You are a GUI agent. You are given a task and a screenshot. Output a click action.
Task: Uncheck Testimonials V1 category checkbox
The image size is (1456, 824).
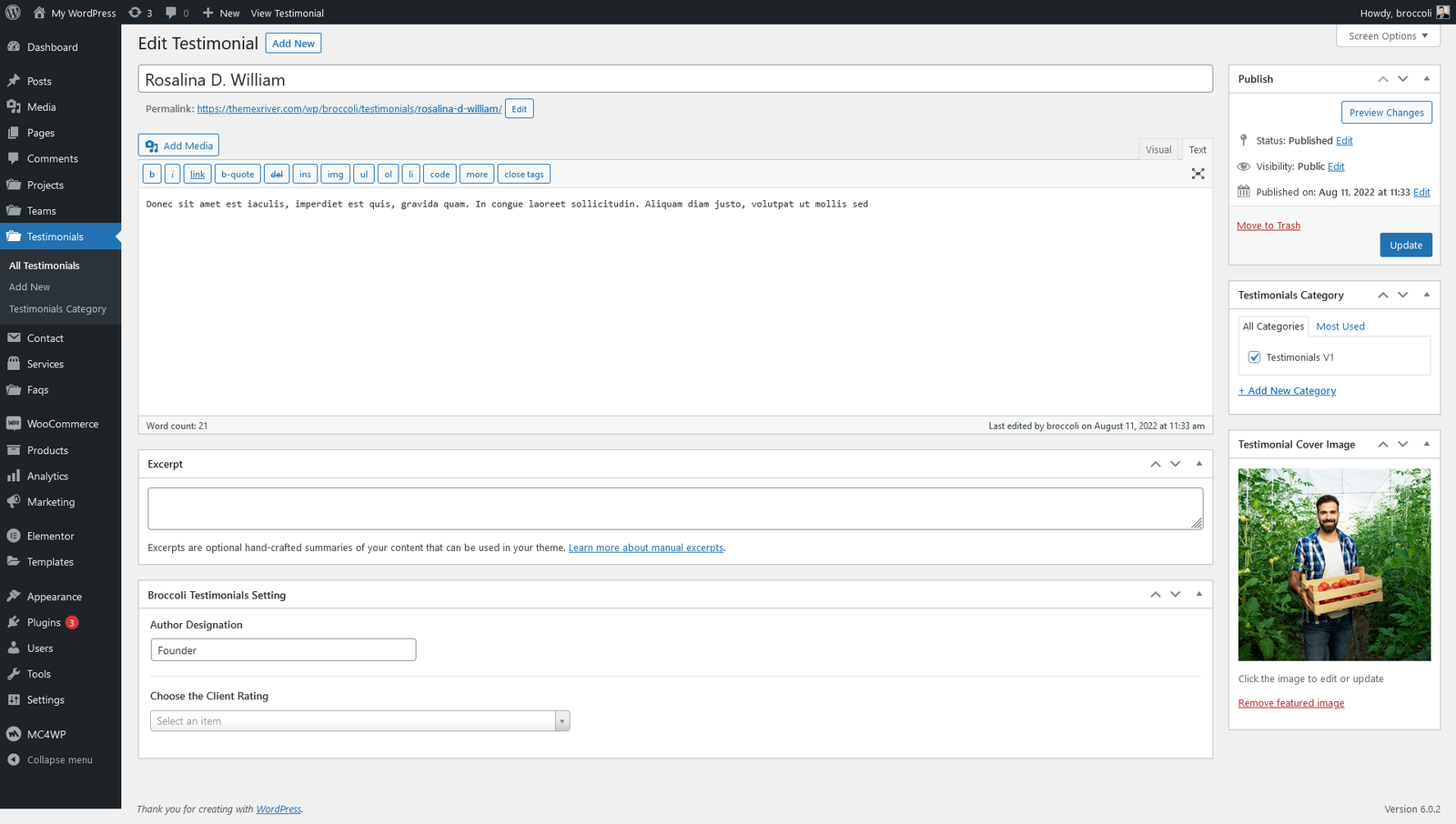[1254, 357]
